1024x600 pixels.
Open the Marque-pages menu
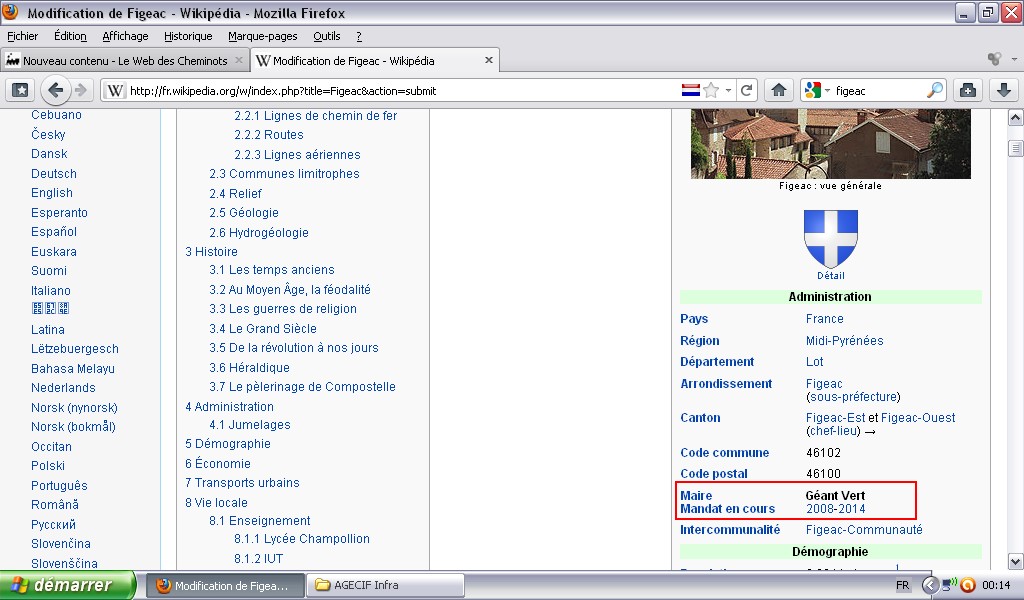coord(263,36)
